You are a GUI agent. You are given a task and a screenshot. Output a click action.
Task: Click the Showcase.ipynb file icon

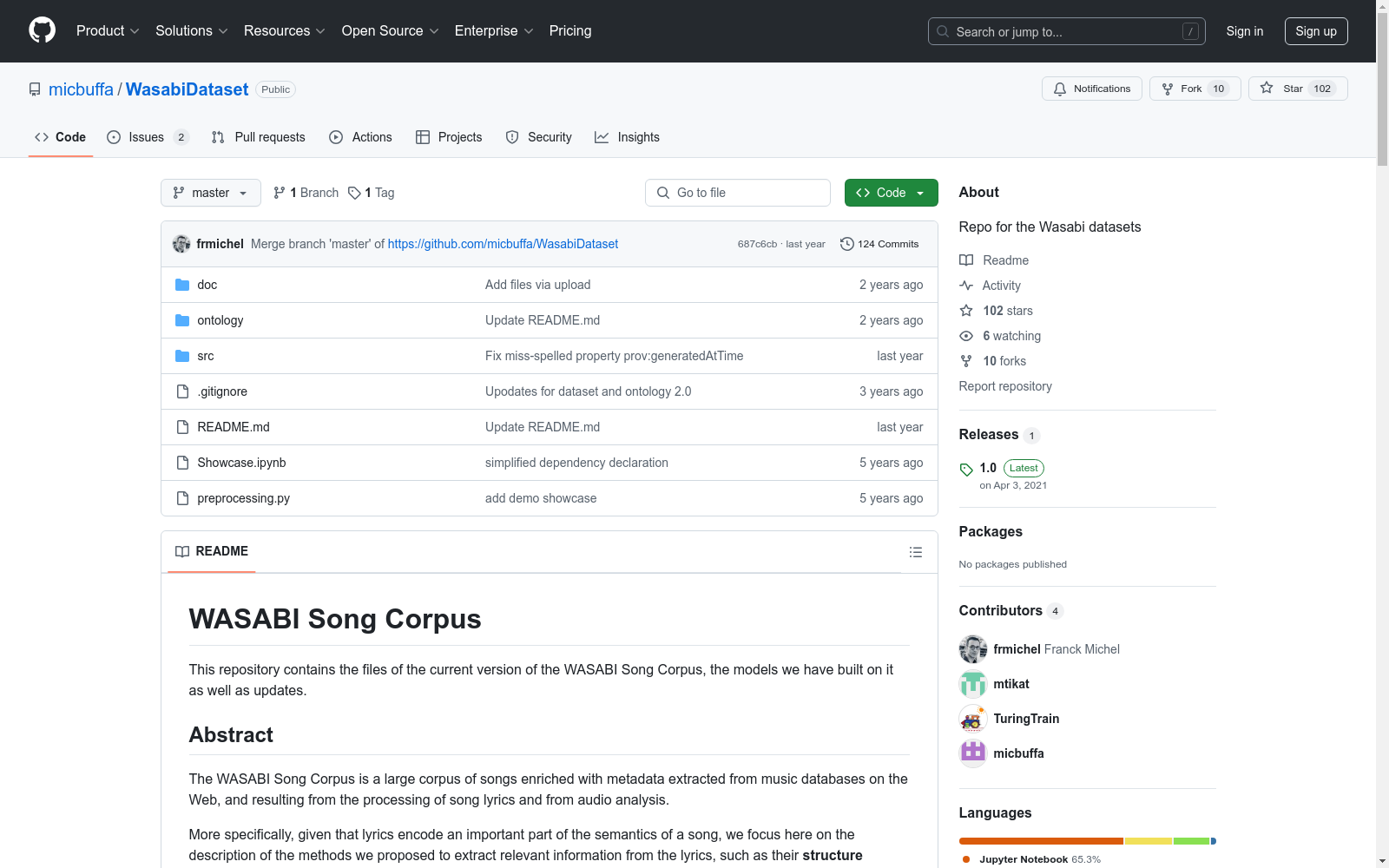point(182,463)
